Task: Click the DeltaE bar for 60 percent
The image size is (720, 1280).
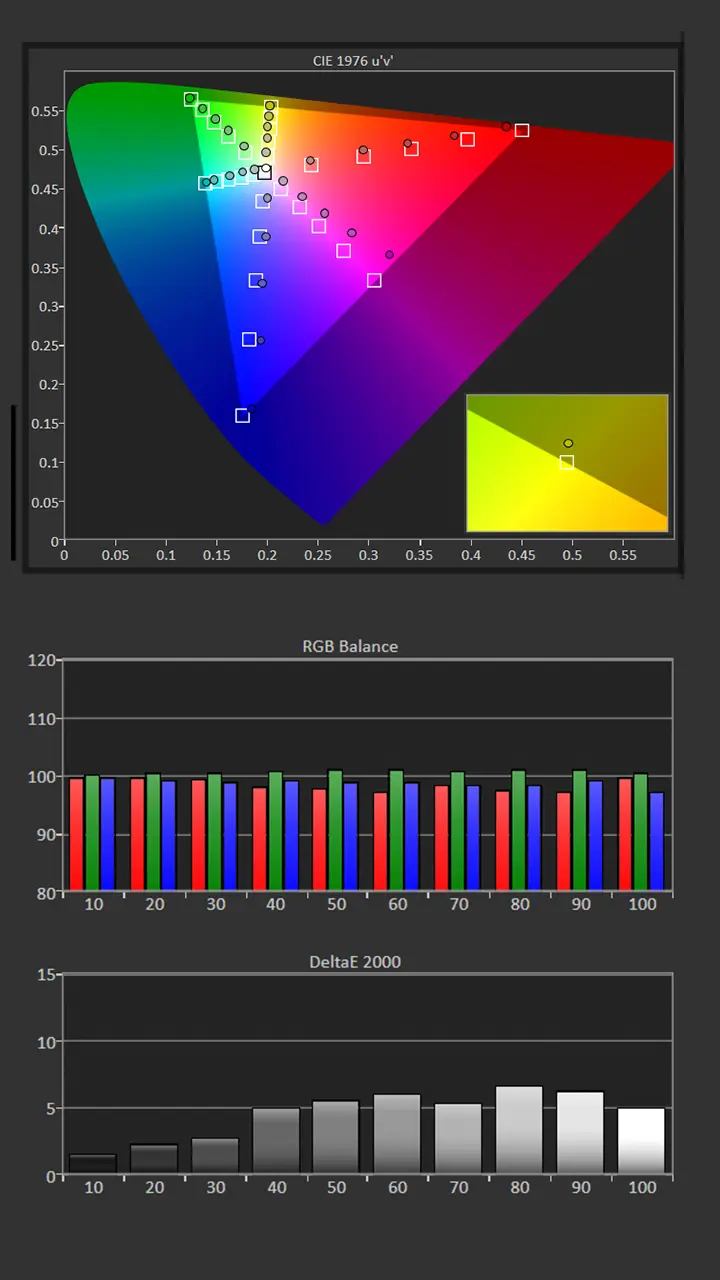Action: 398,1134
